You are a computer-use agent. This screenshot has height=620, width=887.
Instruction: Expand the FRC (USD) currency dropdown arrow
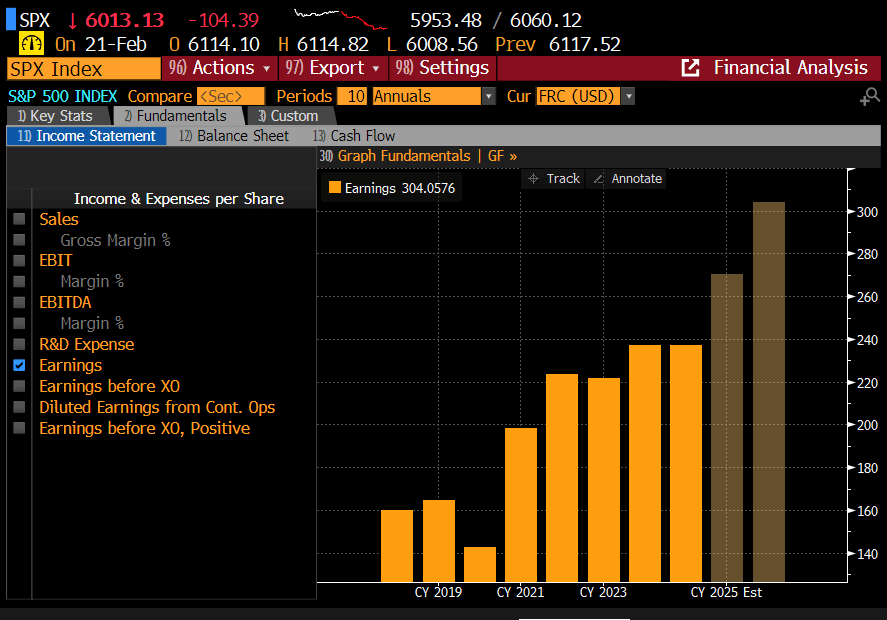click(x=628, y=96)
